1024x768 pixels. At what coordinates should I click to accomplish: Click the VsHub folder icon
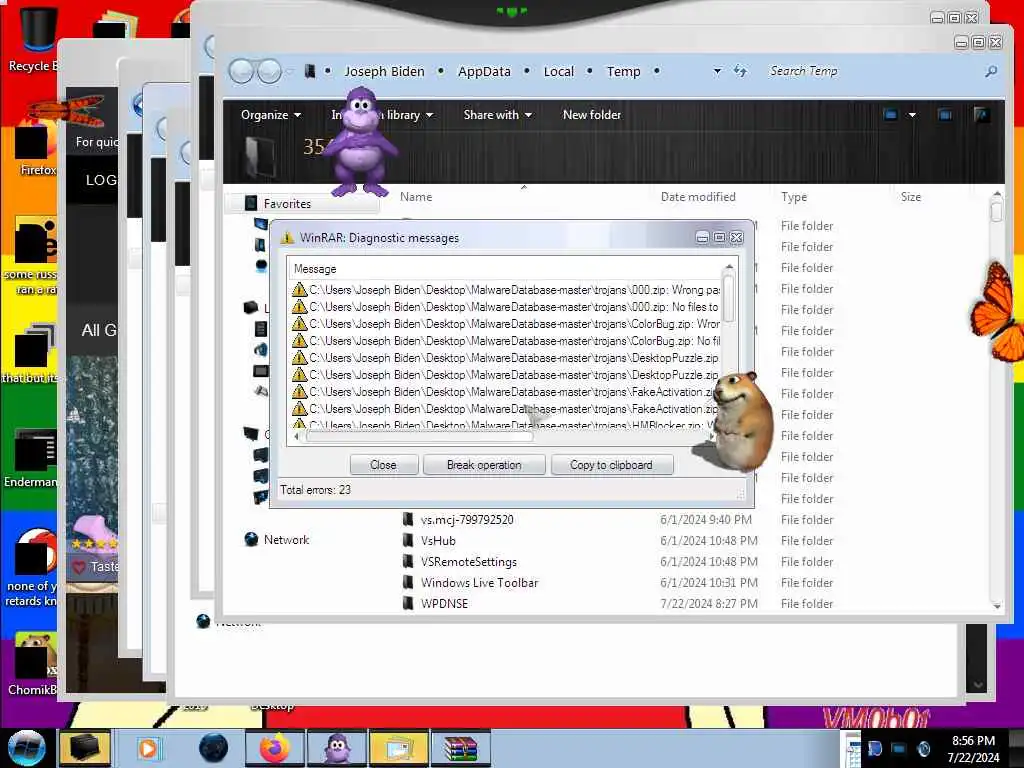(408, 540)
